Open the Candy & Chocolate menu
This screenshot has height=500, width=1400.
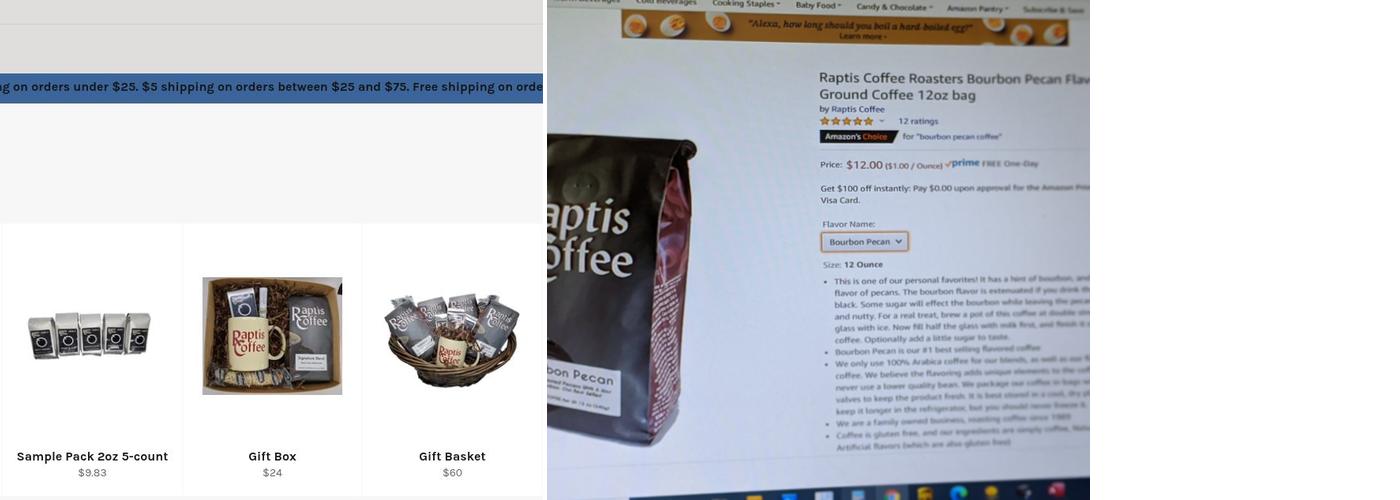pos(895,7)
